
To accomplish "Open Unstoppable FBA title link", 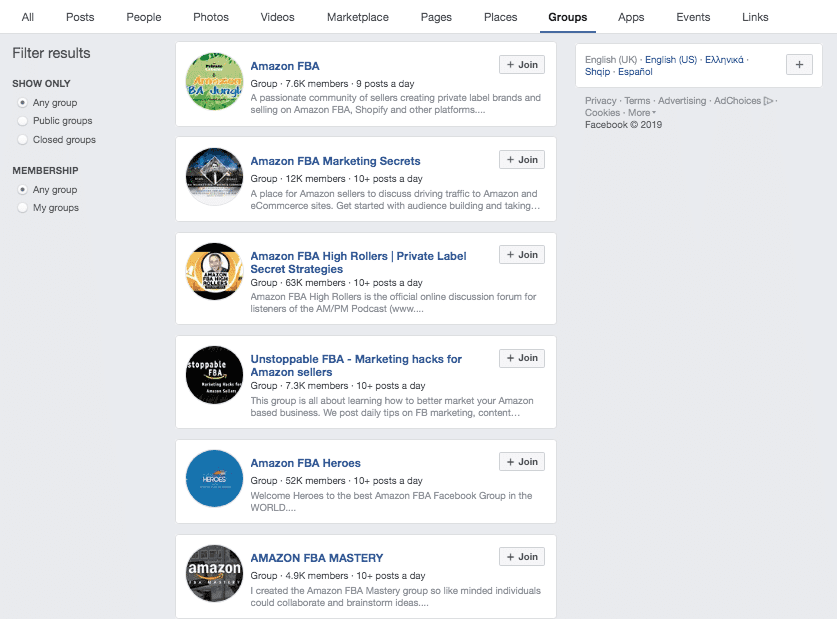I will (356, 366).
